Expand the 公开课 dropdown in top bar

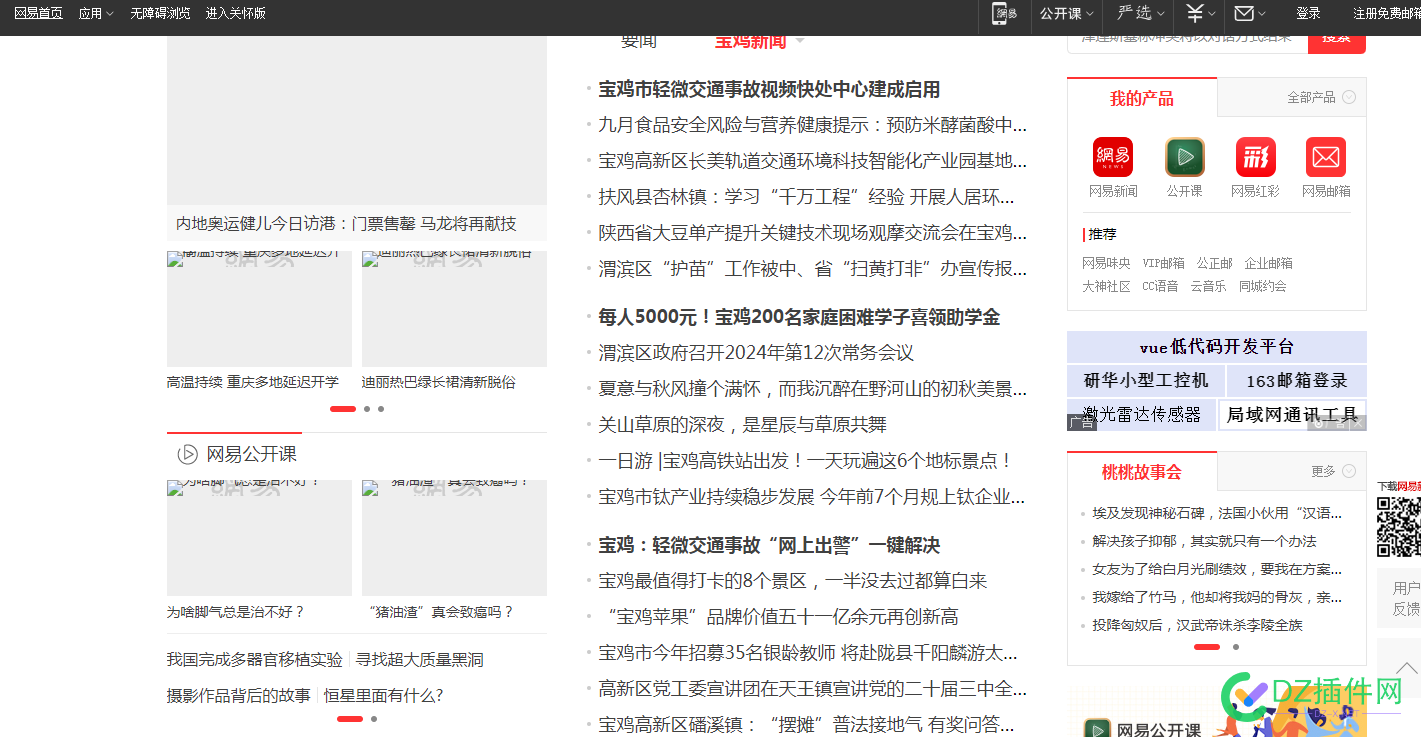pos(1067,13)
